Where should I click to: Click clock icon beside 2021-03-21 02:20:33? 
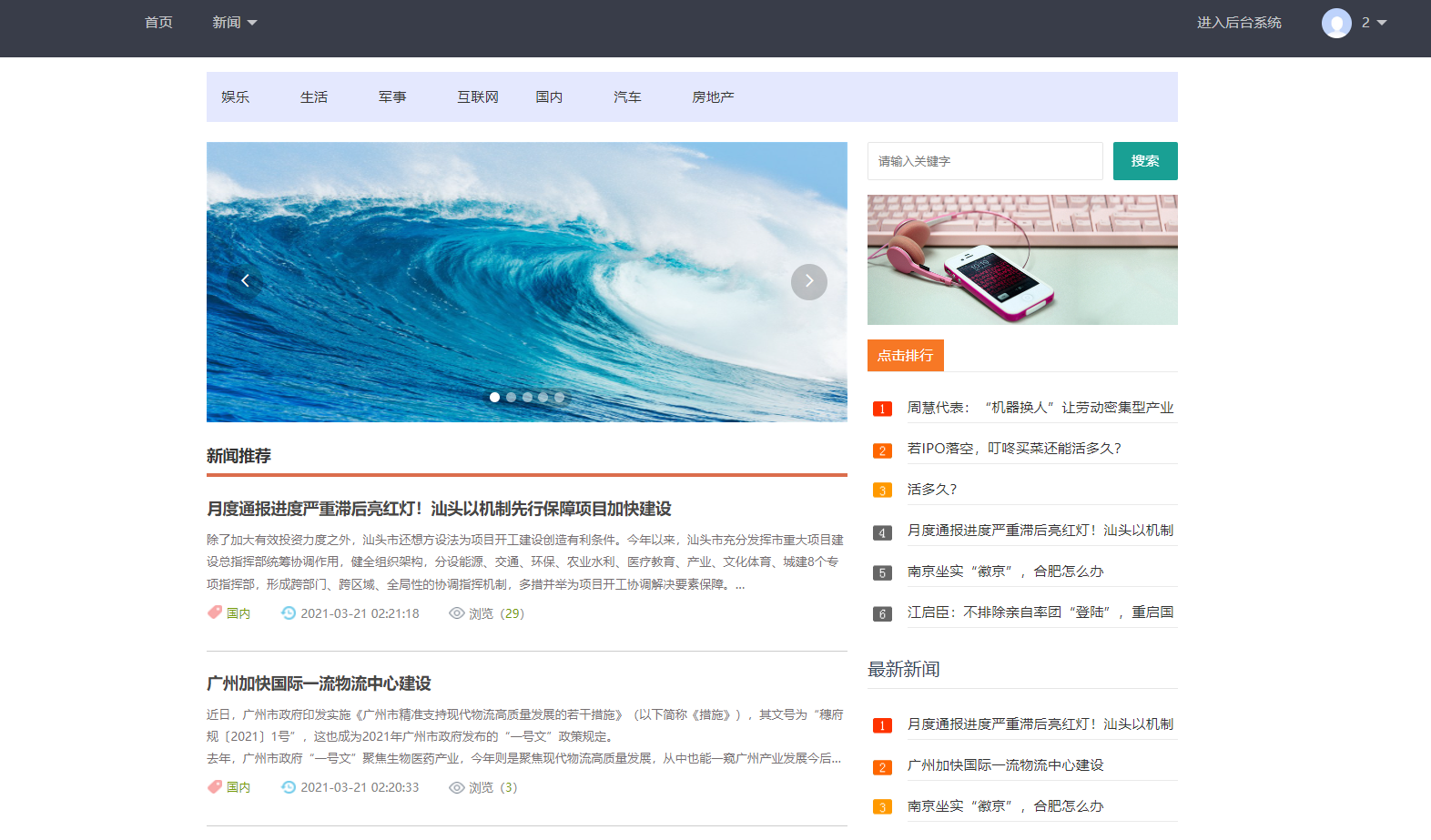click(x=289, y=787)
